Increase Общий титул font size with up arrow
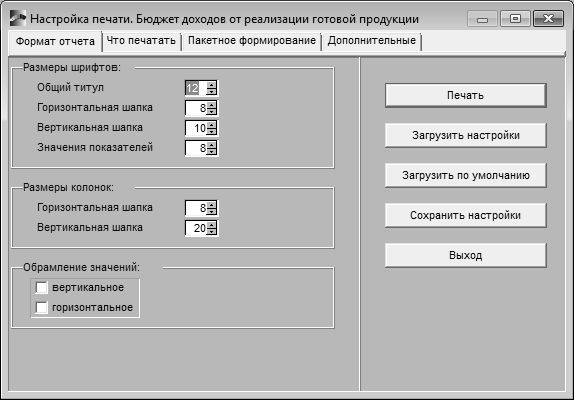The image size is (574, 400). (212, 85)
